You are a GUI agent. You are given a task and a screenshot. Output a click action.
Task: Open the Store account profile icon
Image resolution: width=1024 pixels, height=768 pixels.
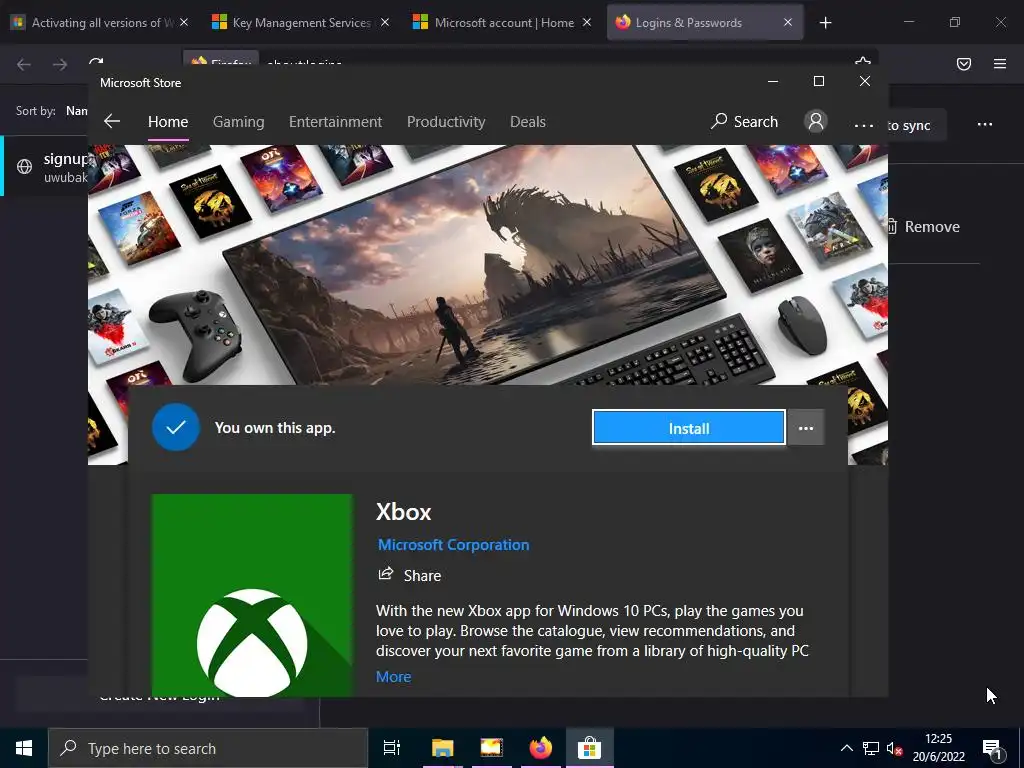[x=816, y=121]
